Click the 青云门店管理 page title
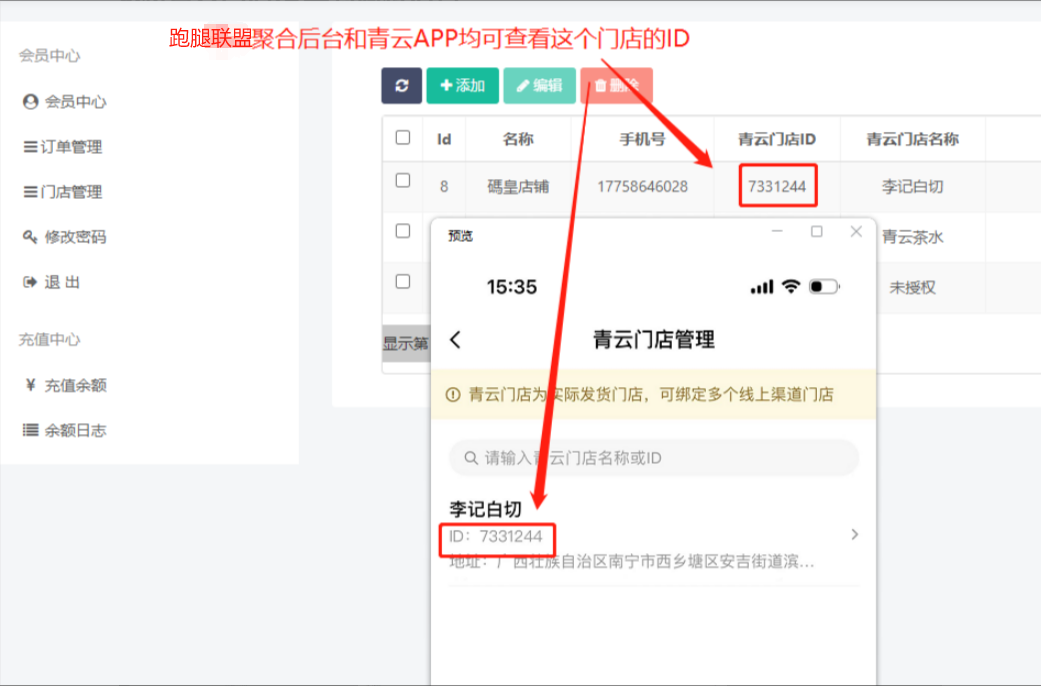Image resolution: width=1041 pixels, height=686 pixels. pyautogui.click(x=653, y=339)
